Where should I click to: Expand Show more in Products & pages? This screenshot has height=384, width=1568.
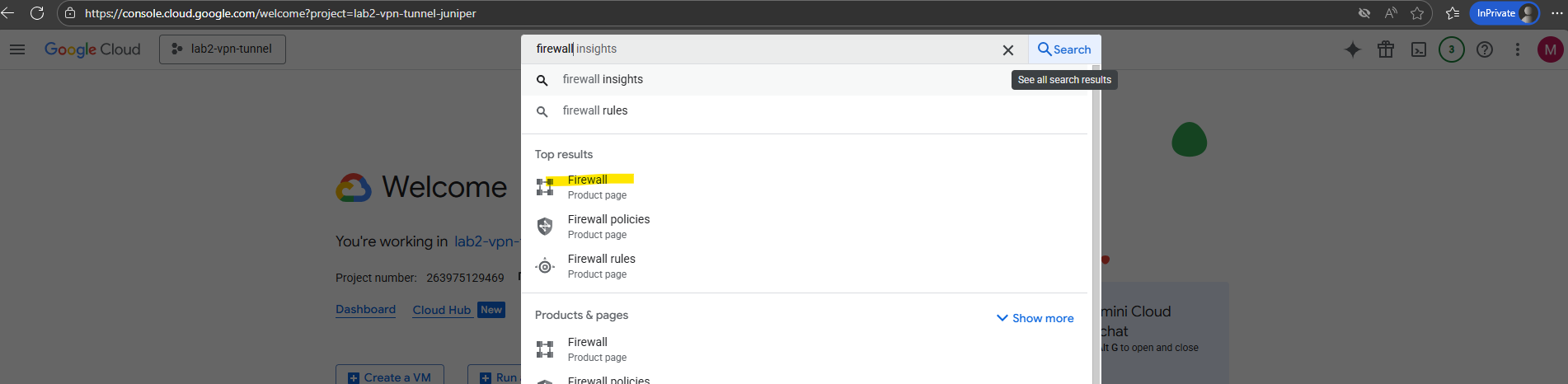coord(1035,318)
